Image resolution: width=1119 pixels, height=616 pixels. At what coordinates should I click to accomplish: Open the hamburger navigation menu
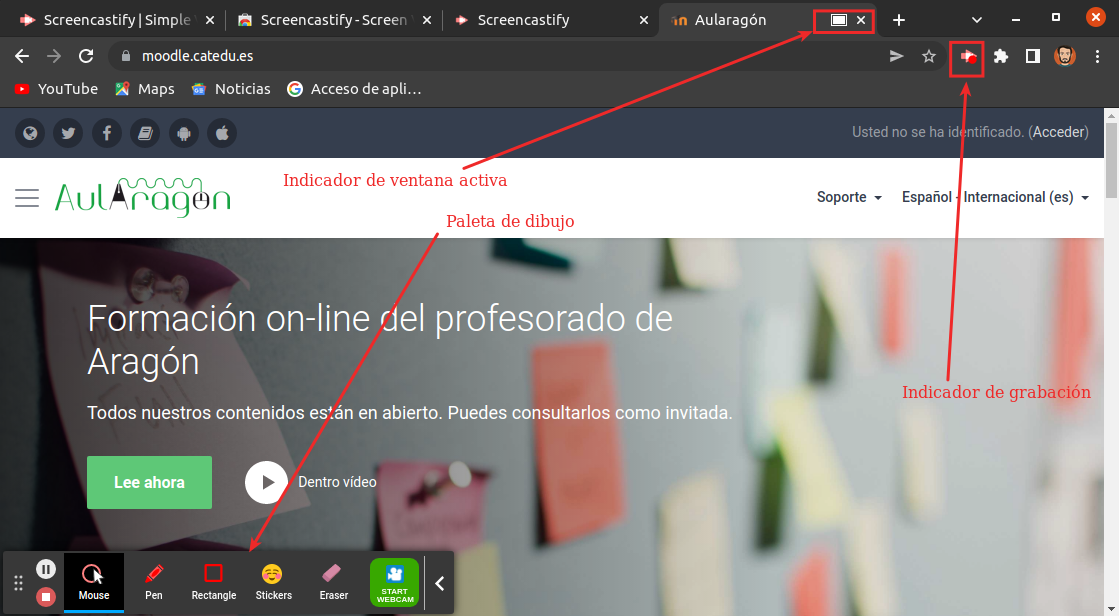click(27, 198)
